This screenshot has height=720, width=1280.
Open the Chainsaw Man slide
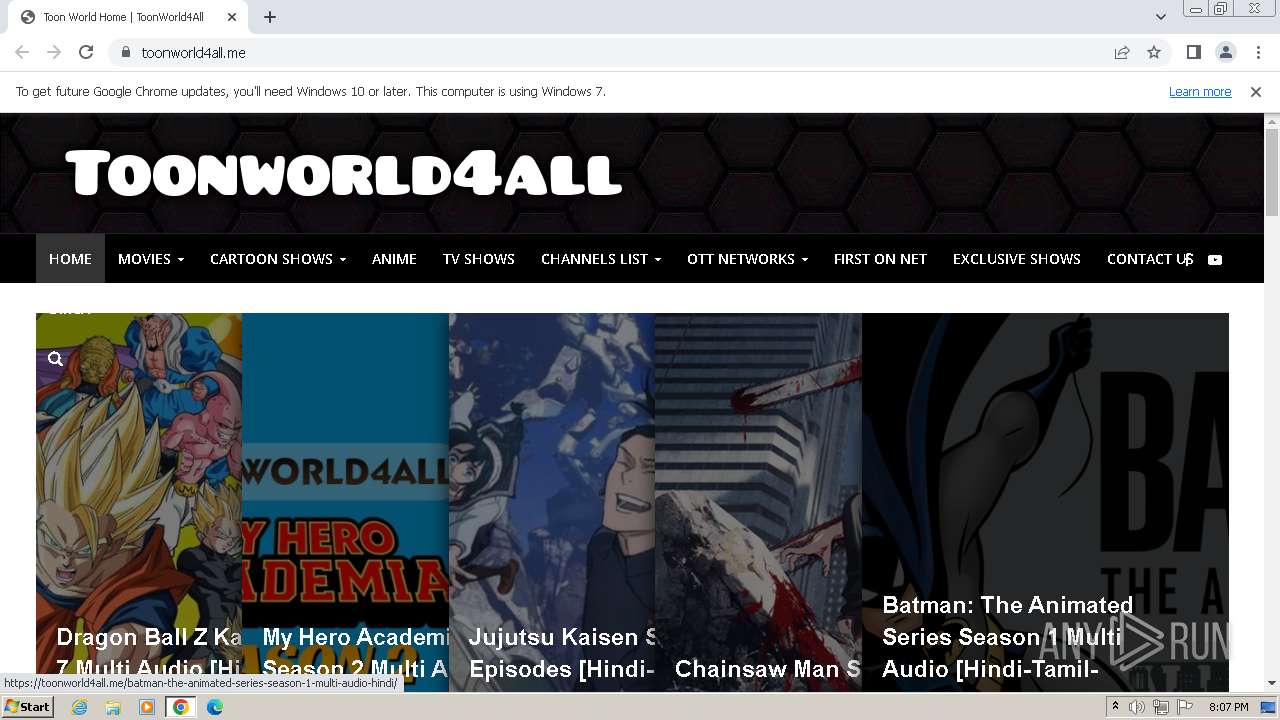758,502
